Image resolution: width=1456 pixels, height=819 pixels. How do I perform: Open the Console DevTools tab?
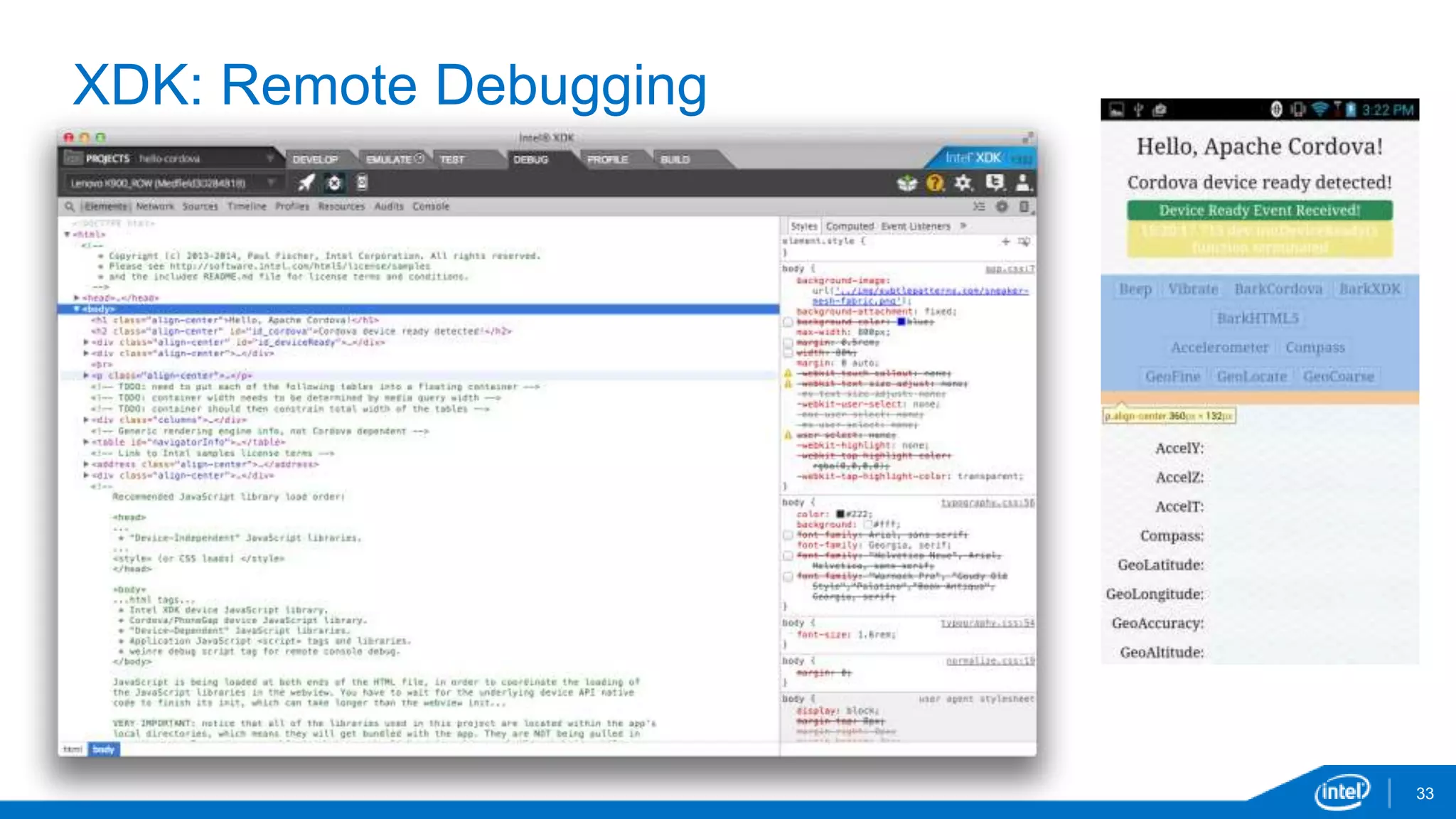431,206
